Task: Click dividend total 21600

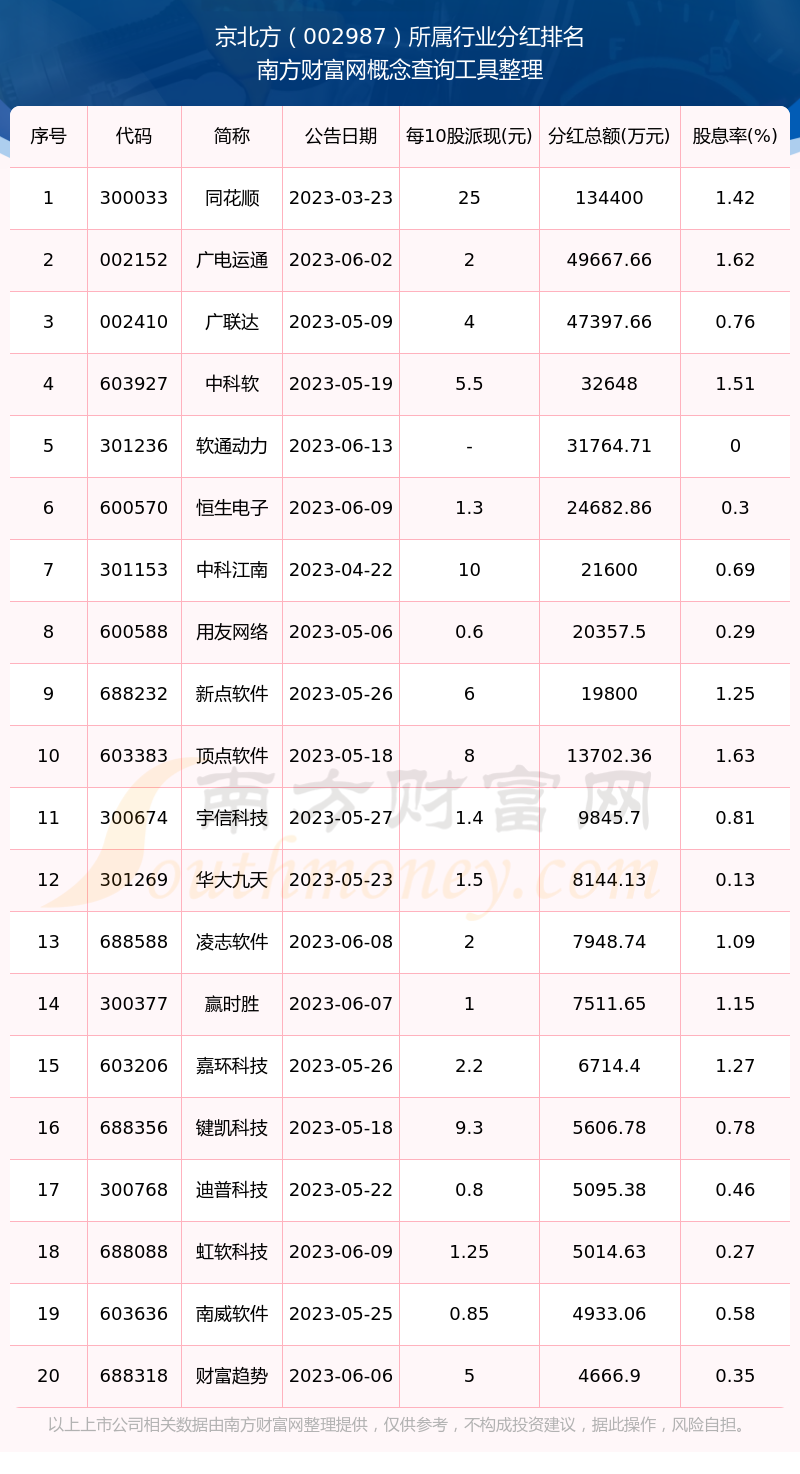Action: (x=609, y=570)
